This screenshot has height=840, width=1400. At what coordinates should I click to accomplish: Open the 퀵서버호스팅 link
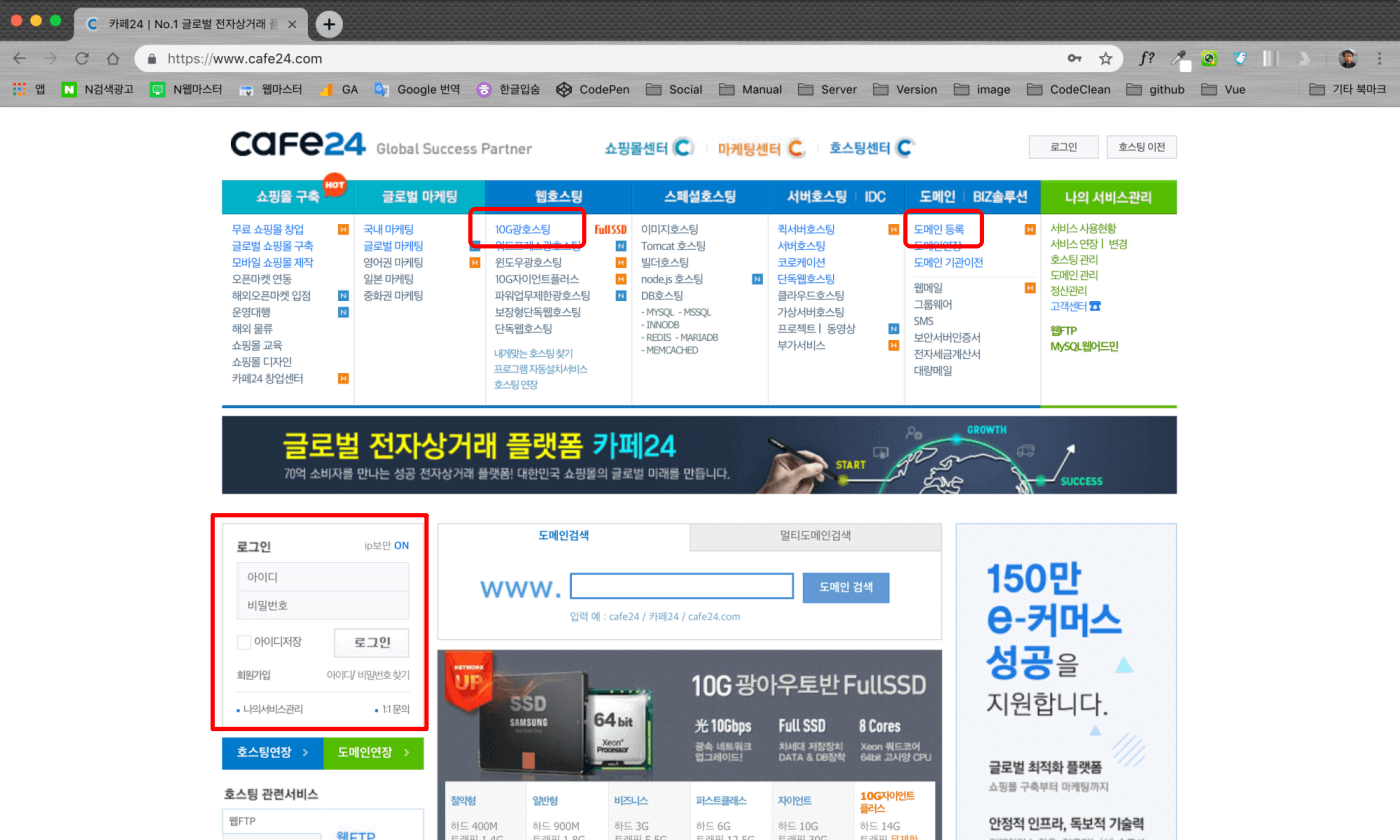coord(806,229)
